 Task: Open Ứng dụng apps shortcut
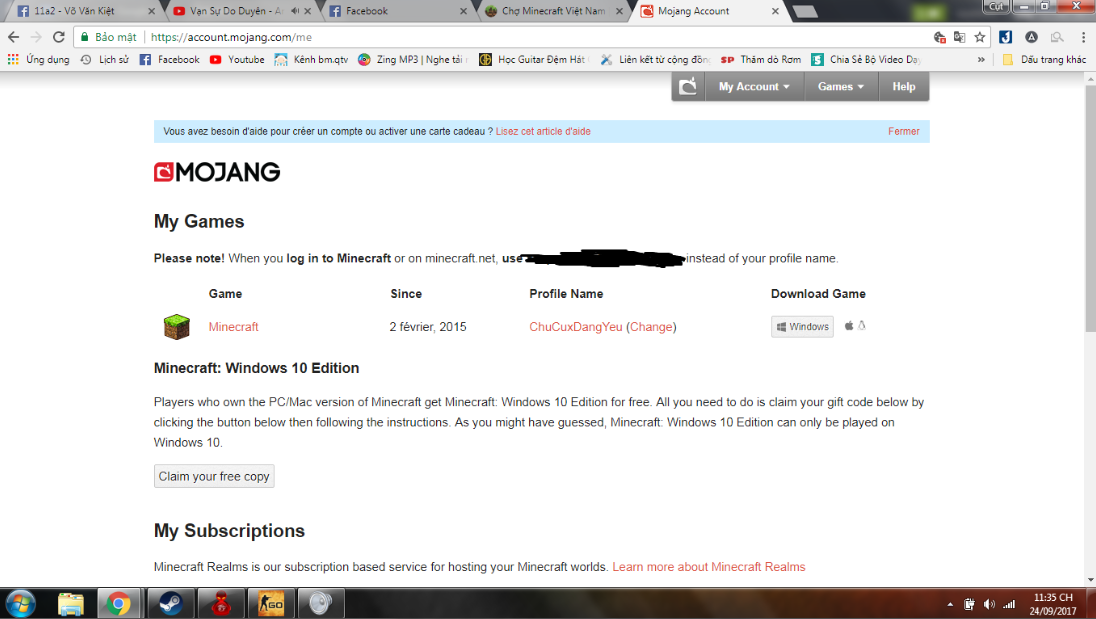[x=38, y=59]
